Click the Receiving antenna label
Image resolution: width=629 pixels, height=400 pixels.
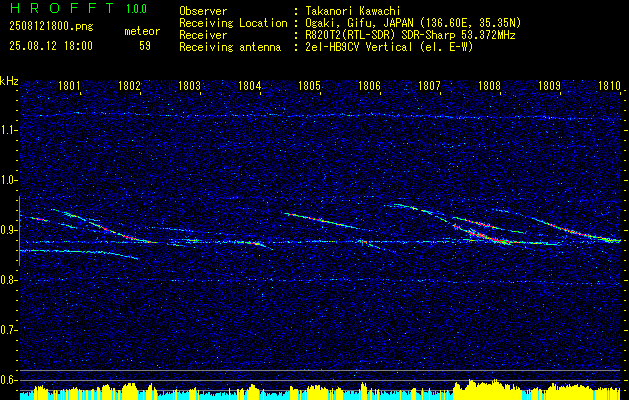tap(230, 47)
